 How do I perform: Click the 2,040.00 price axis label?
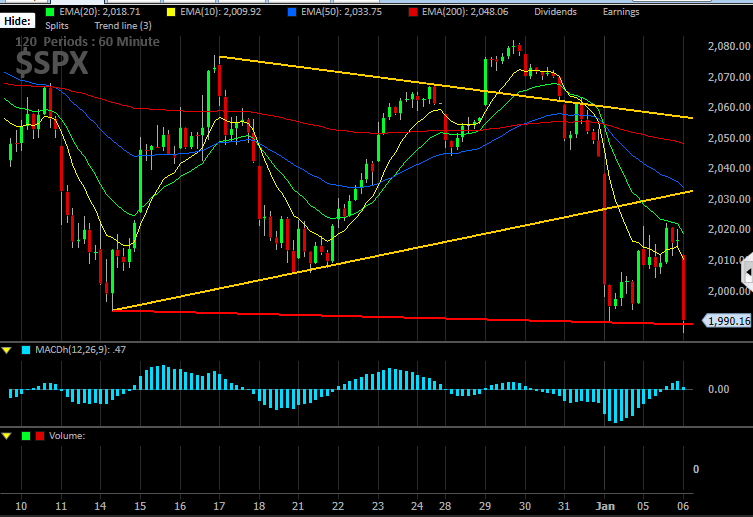pyautogui.click(x=729, y=168)
